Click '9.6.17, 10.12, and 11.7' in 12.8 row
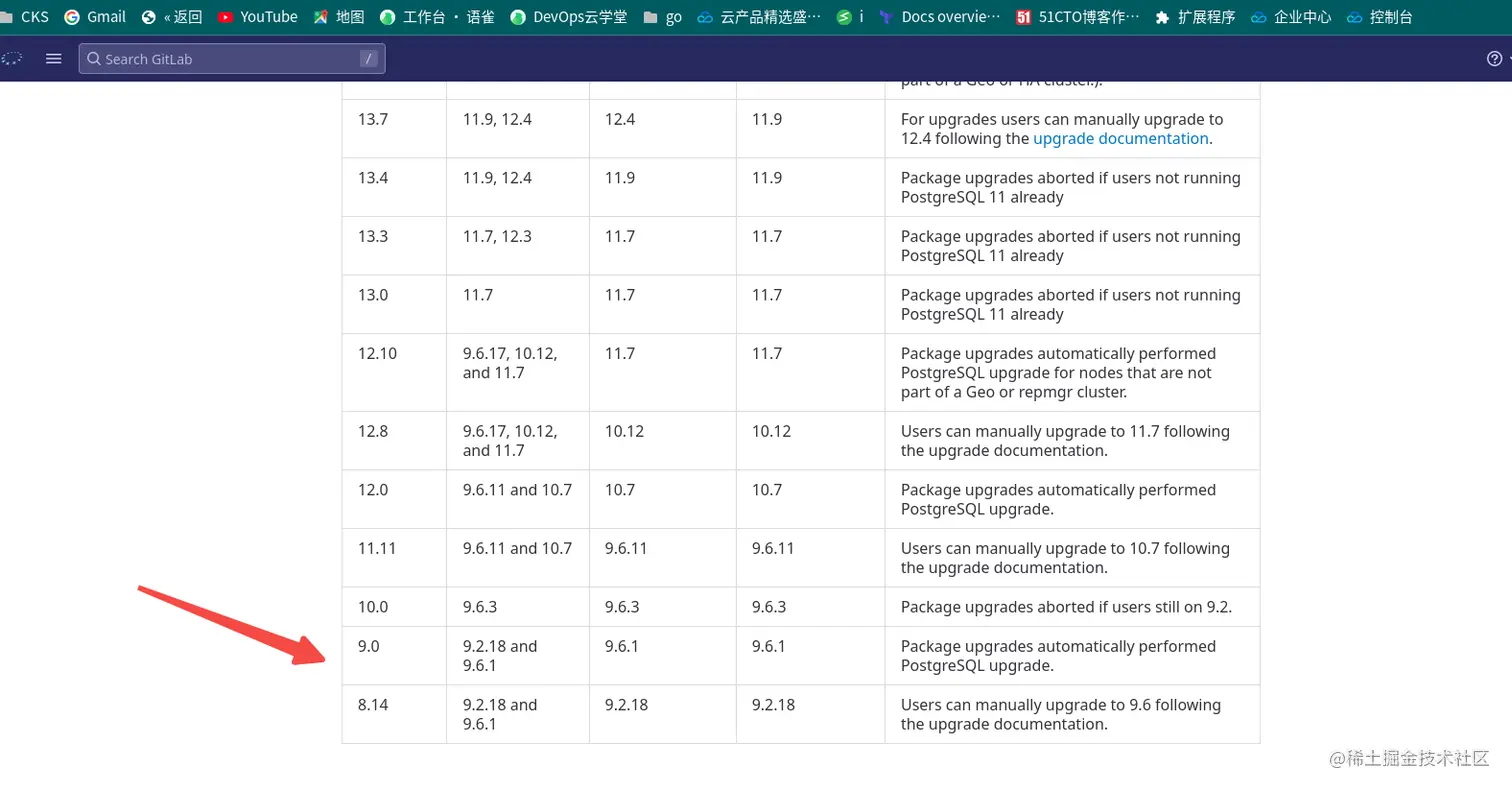Image resolution: width=1512 pixels, height=791 pixels. click(x=510, y=441)
